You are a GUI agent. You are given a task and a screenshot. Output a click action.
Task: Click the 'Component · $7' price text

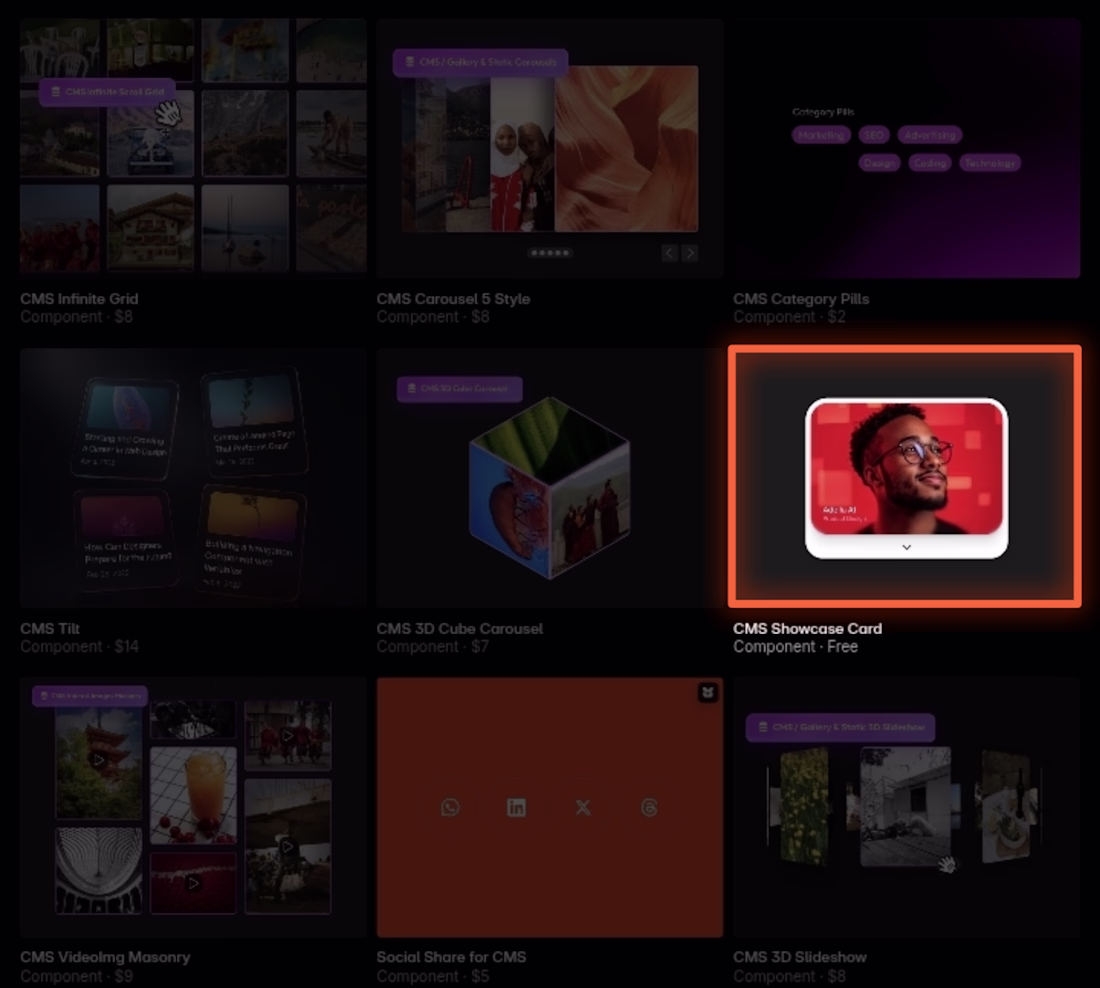pos(432,647)
